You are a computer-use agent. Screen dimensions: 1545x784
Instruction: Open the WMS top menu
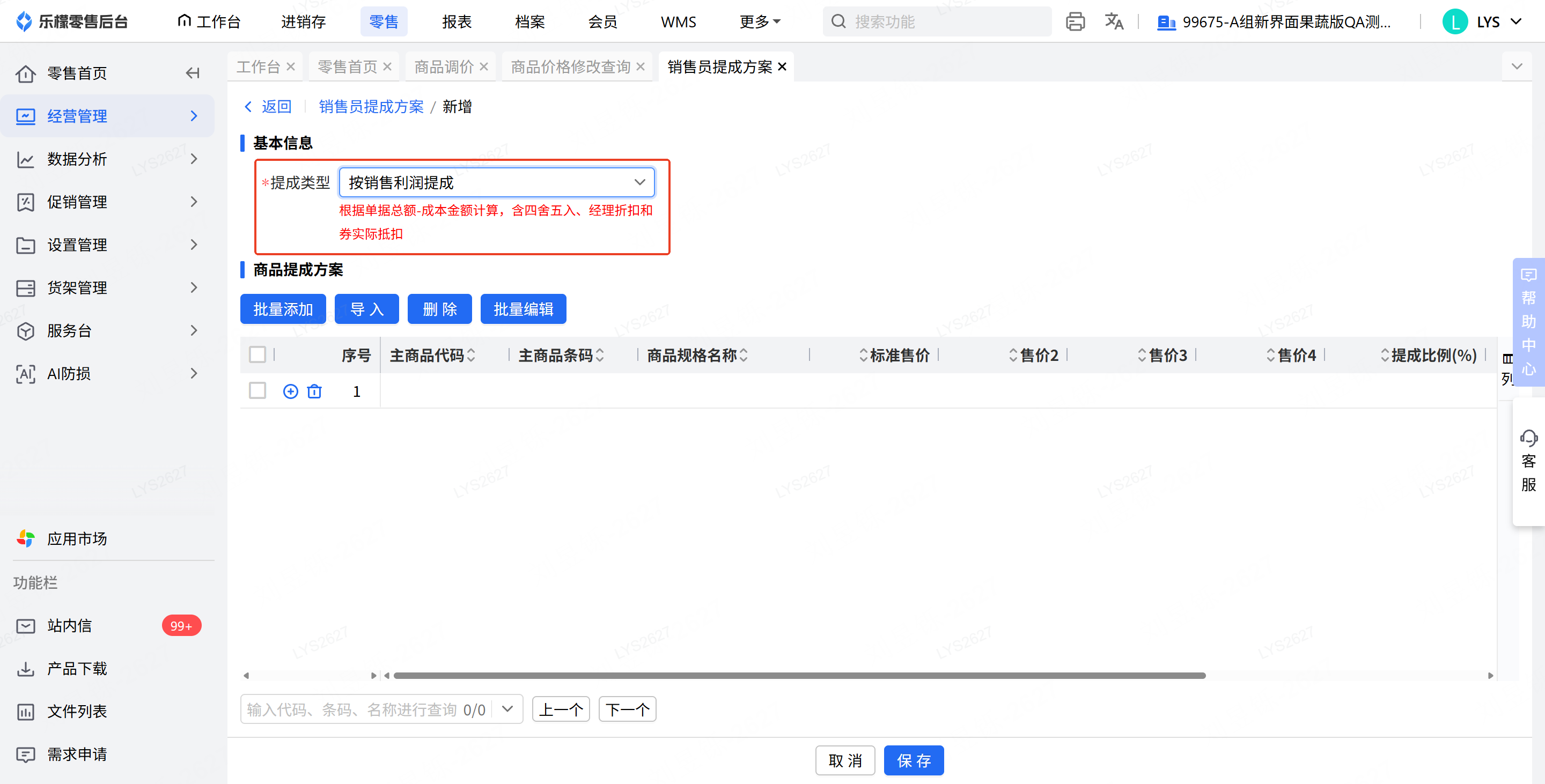tap(678, 21)
